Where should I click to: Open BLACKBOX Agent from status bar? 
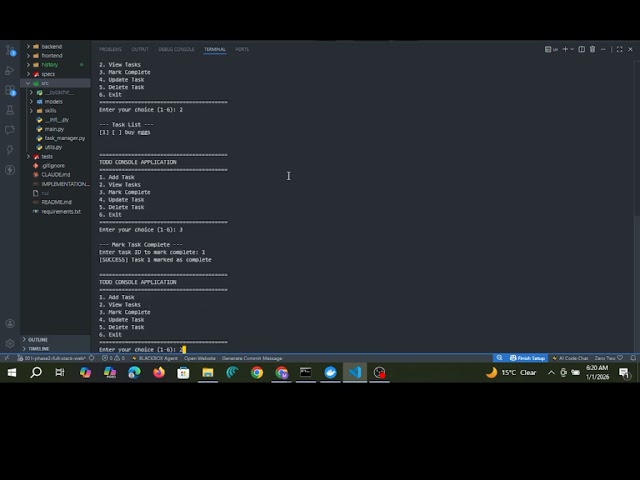(155, 358)
